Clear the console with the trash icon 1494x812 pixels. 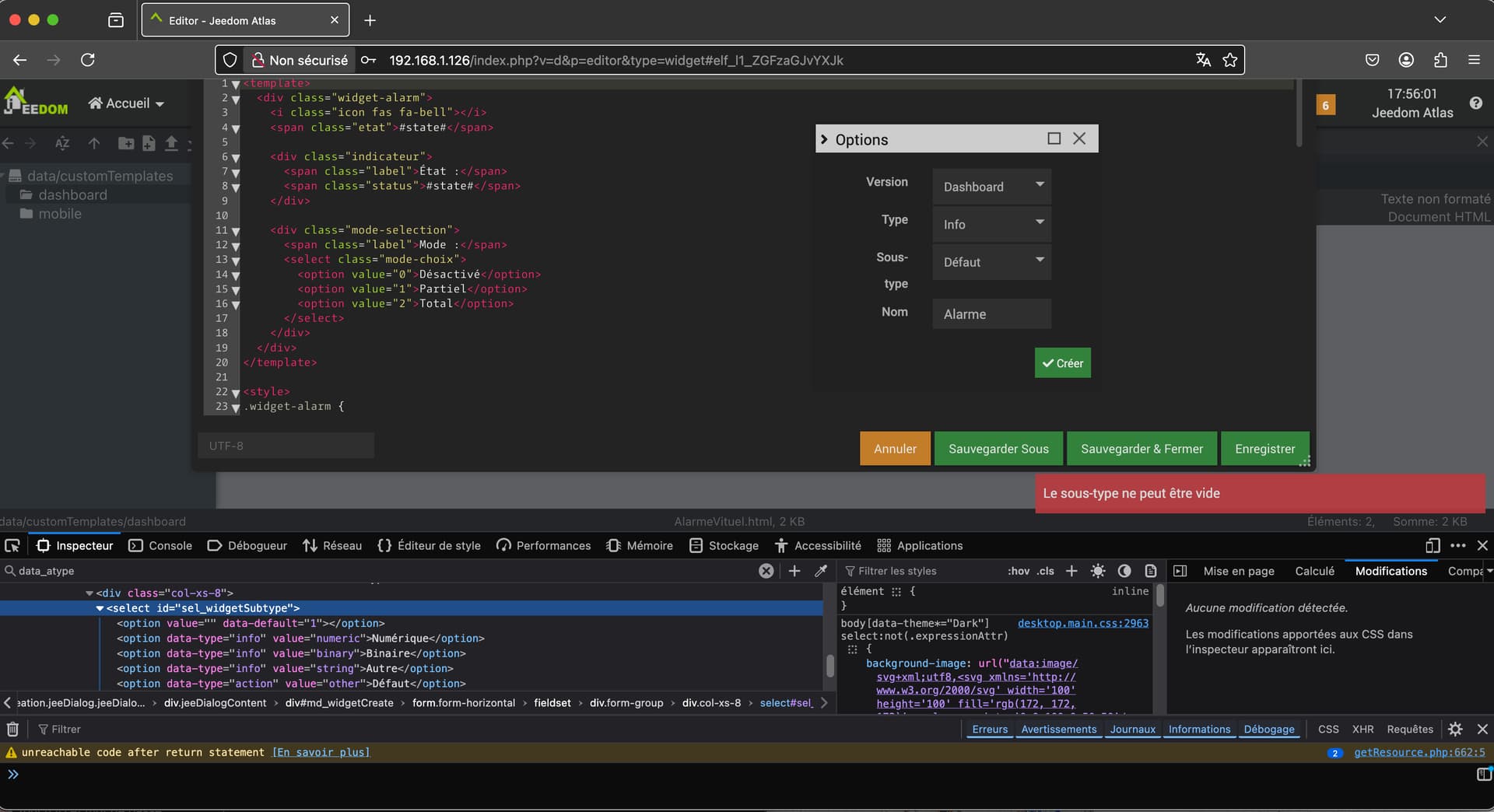12,729
